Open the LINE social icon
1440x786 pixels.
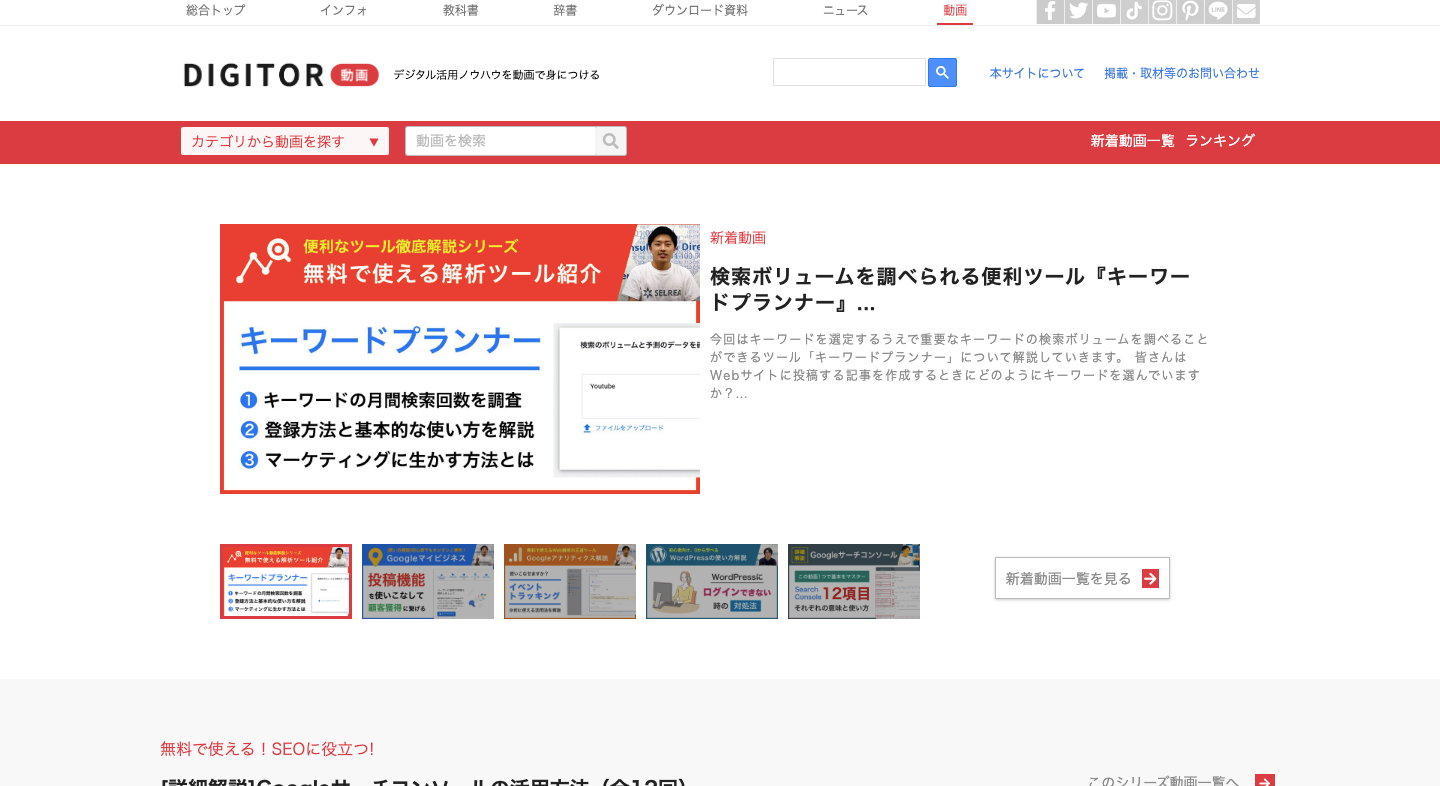click(x=1218, y=11)
